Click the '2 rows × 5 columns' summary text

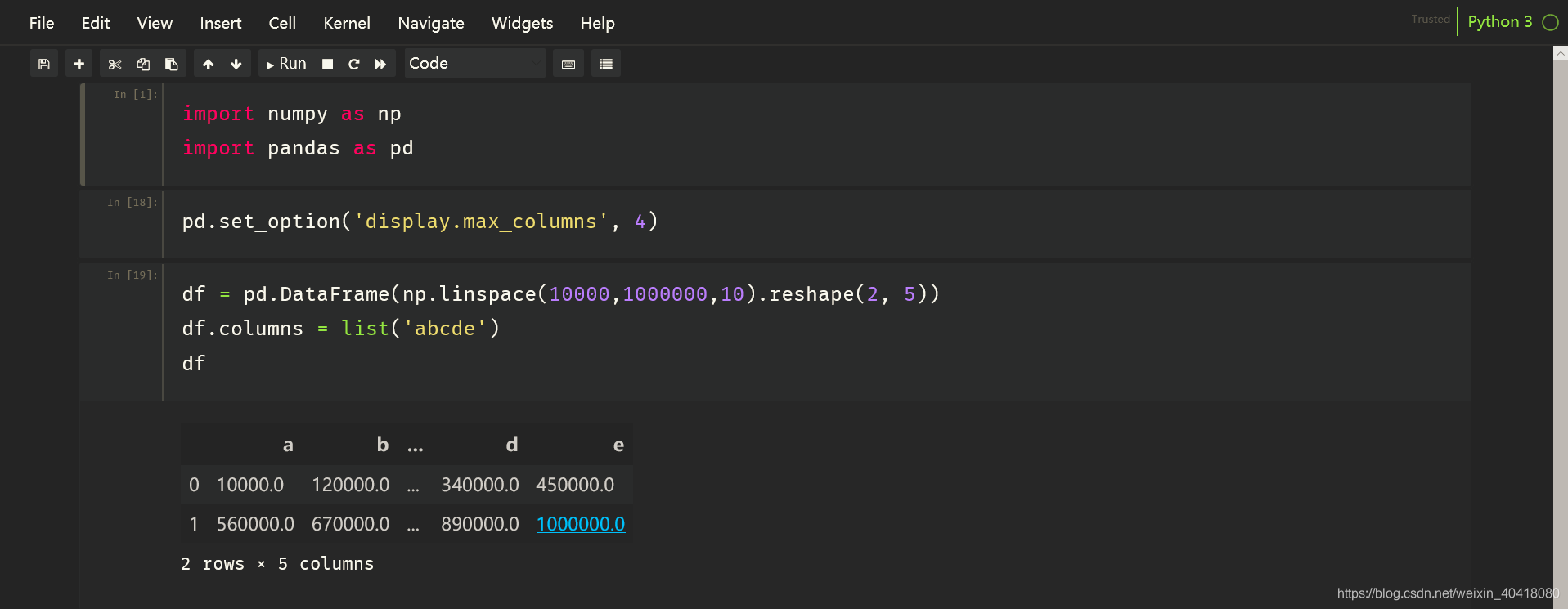[x=277, y=564]
